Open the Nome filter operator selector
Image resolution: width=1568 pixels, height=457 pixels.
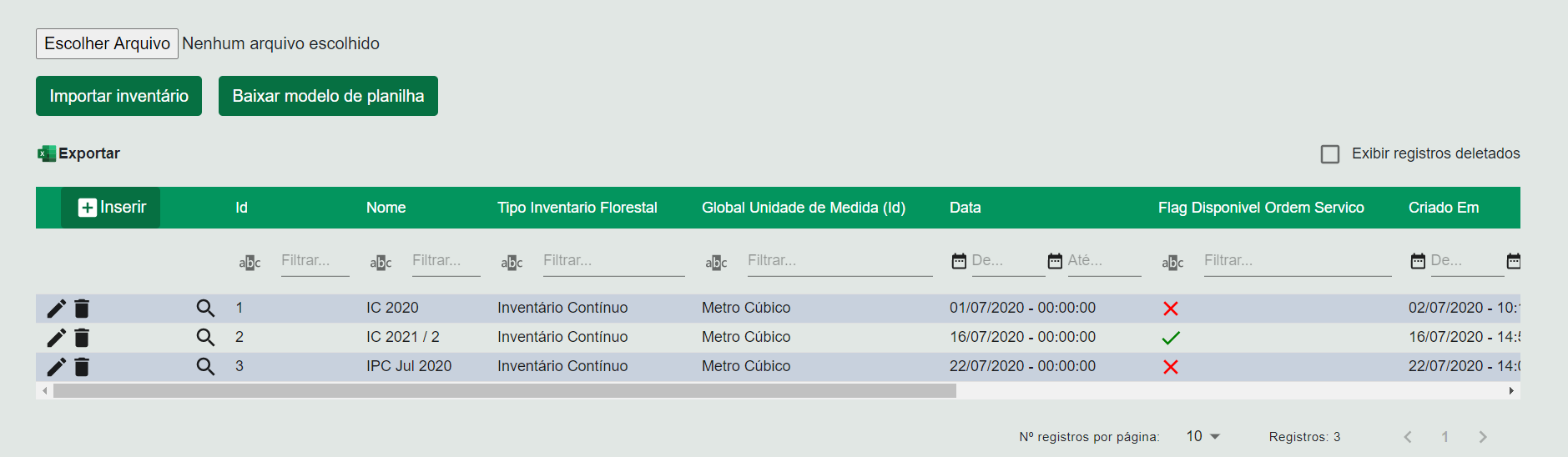(381, 263)
